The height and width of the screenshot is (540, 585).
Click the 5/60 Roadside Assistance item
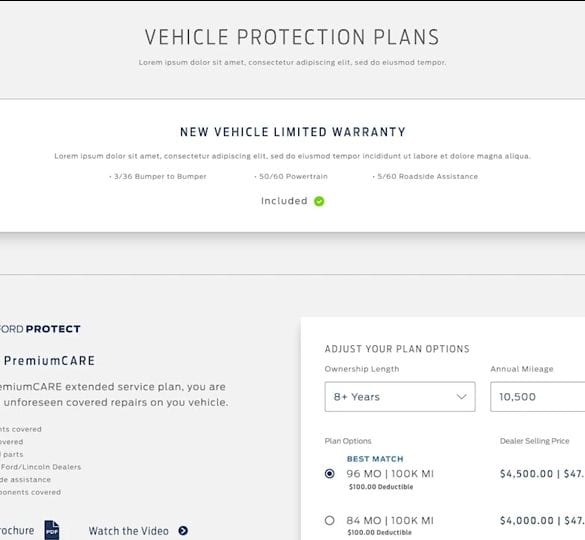pyautogui.click(x=425, y=177)
